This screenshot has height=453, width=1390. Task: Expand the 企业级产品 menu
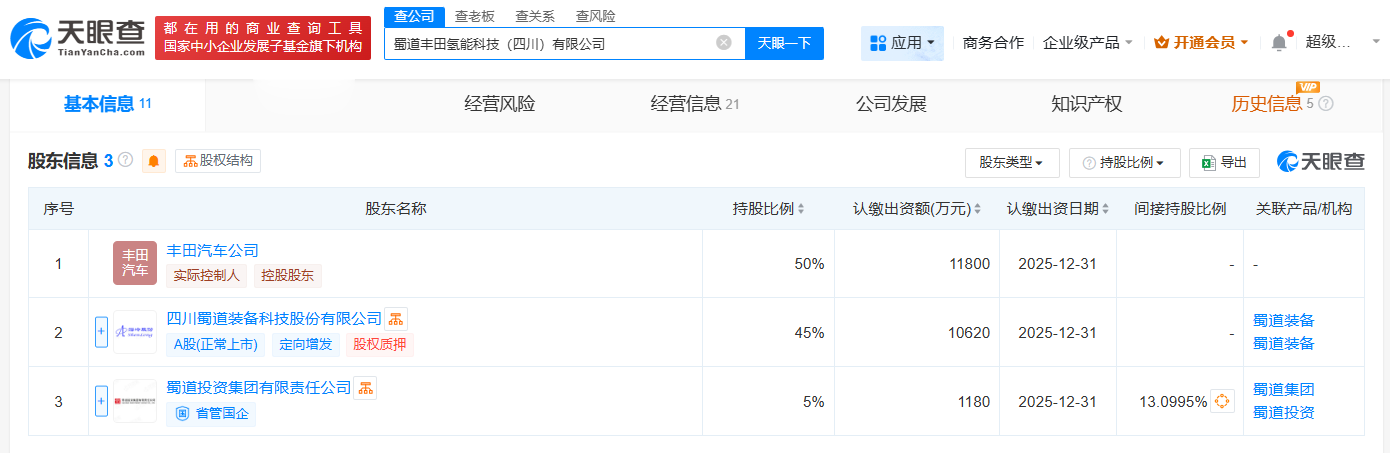coord(1088,43)
